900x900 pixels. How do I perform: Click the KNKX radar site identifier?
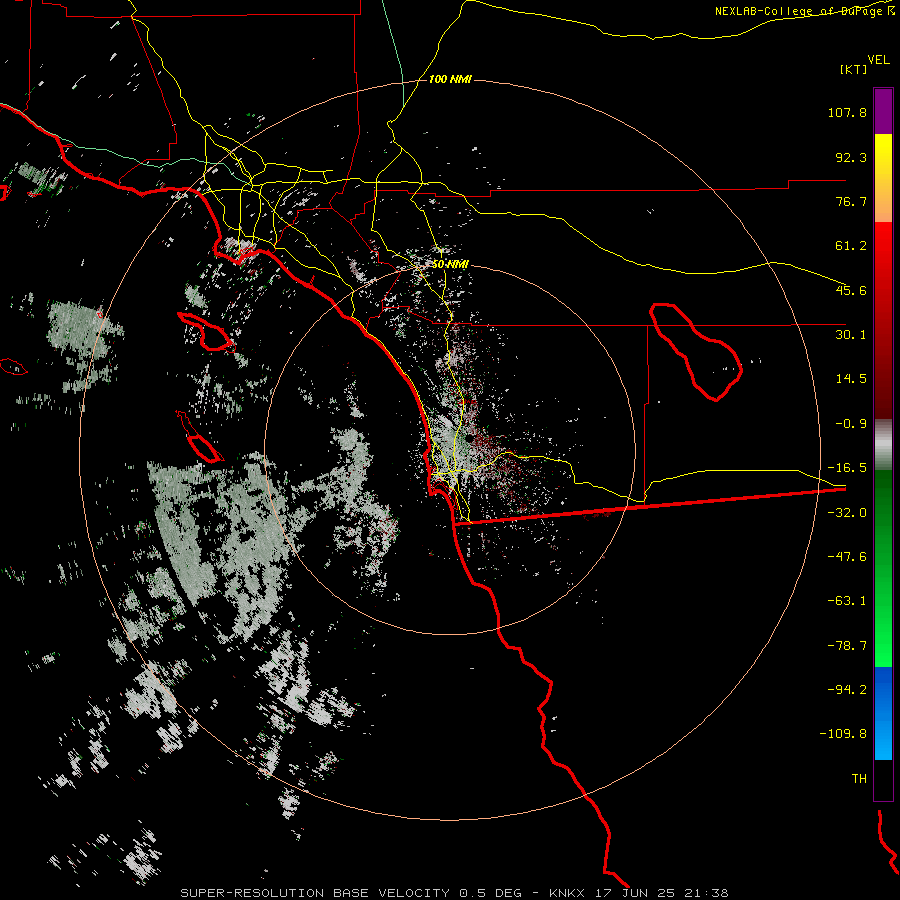click(567, 893)
